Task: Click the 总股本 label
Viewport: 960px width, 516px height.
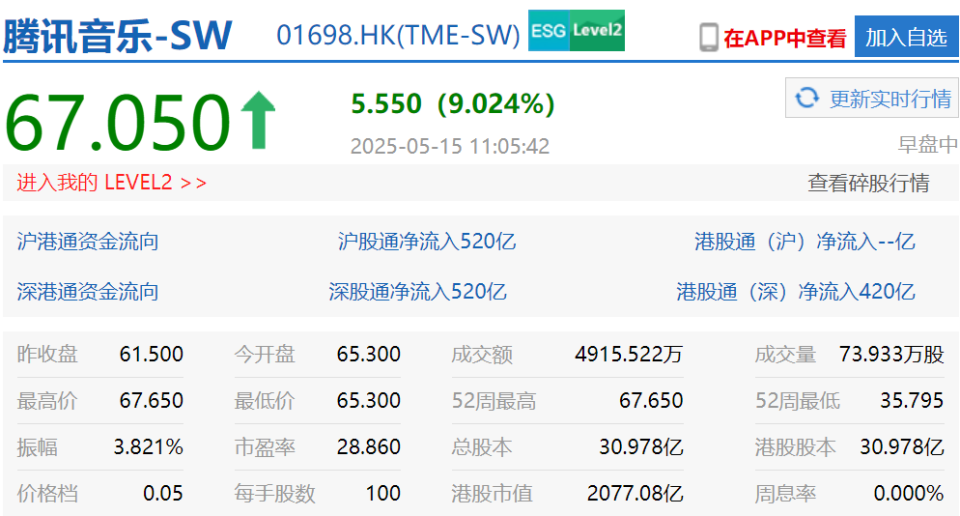Action: coord(482,447)
